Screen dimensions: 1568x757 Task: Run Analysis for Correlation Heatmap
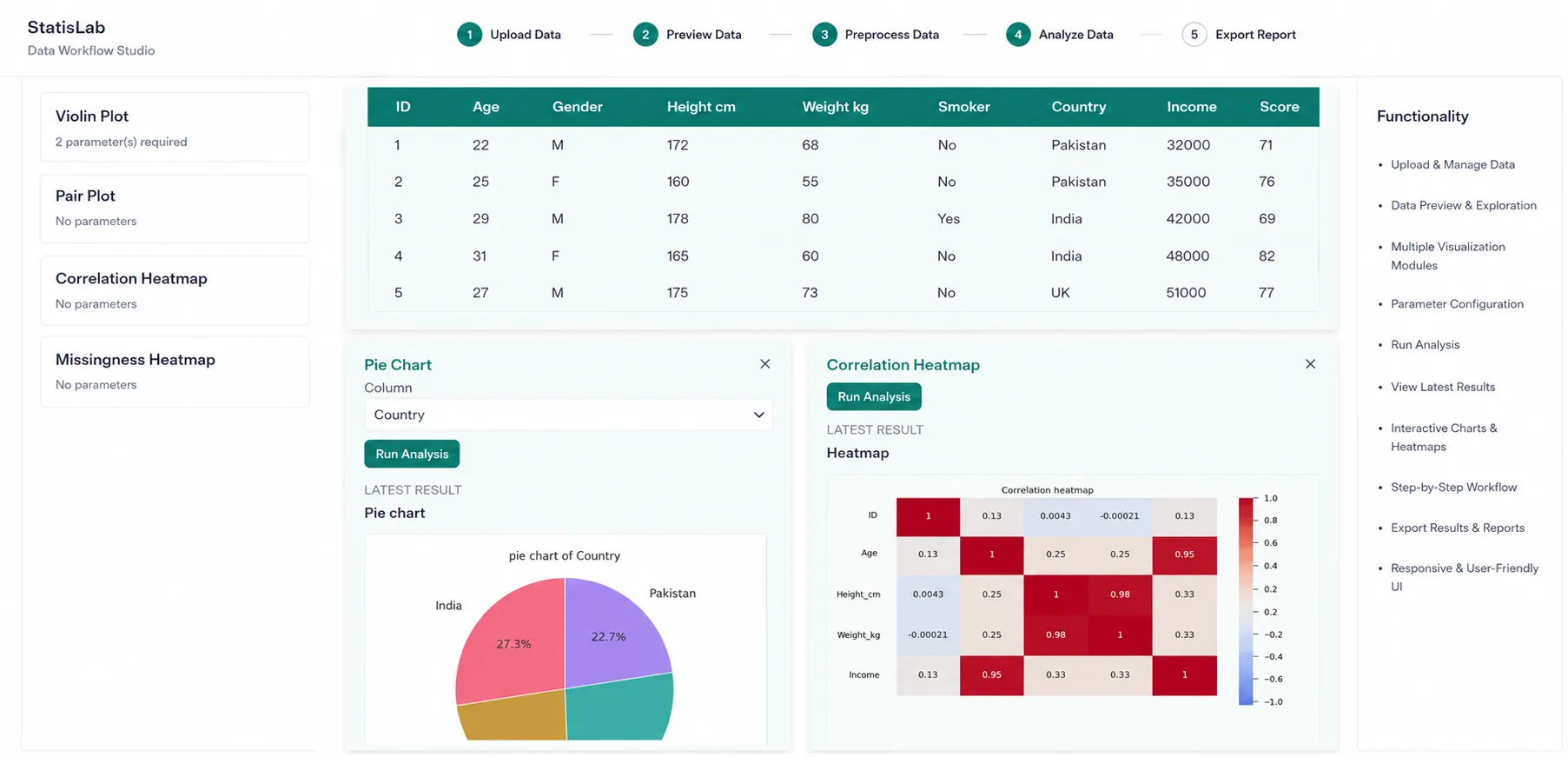[x=874, y=396]
